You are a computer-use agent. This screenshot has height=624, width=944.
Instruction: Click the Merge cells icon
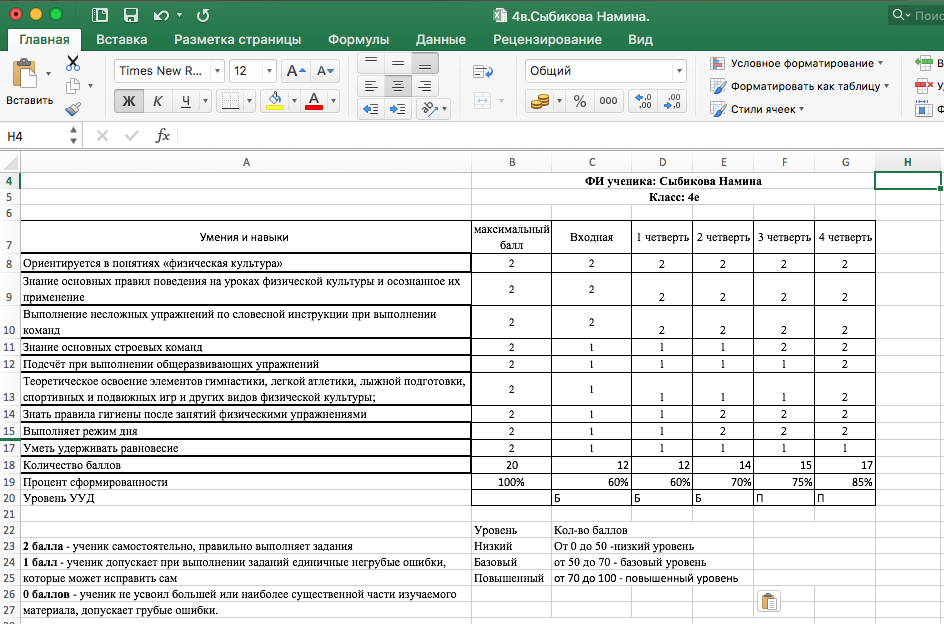(x=483, y=101)
